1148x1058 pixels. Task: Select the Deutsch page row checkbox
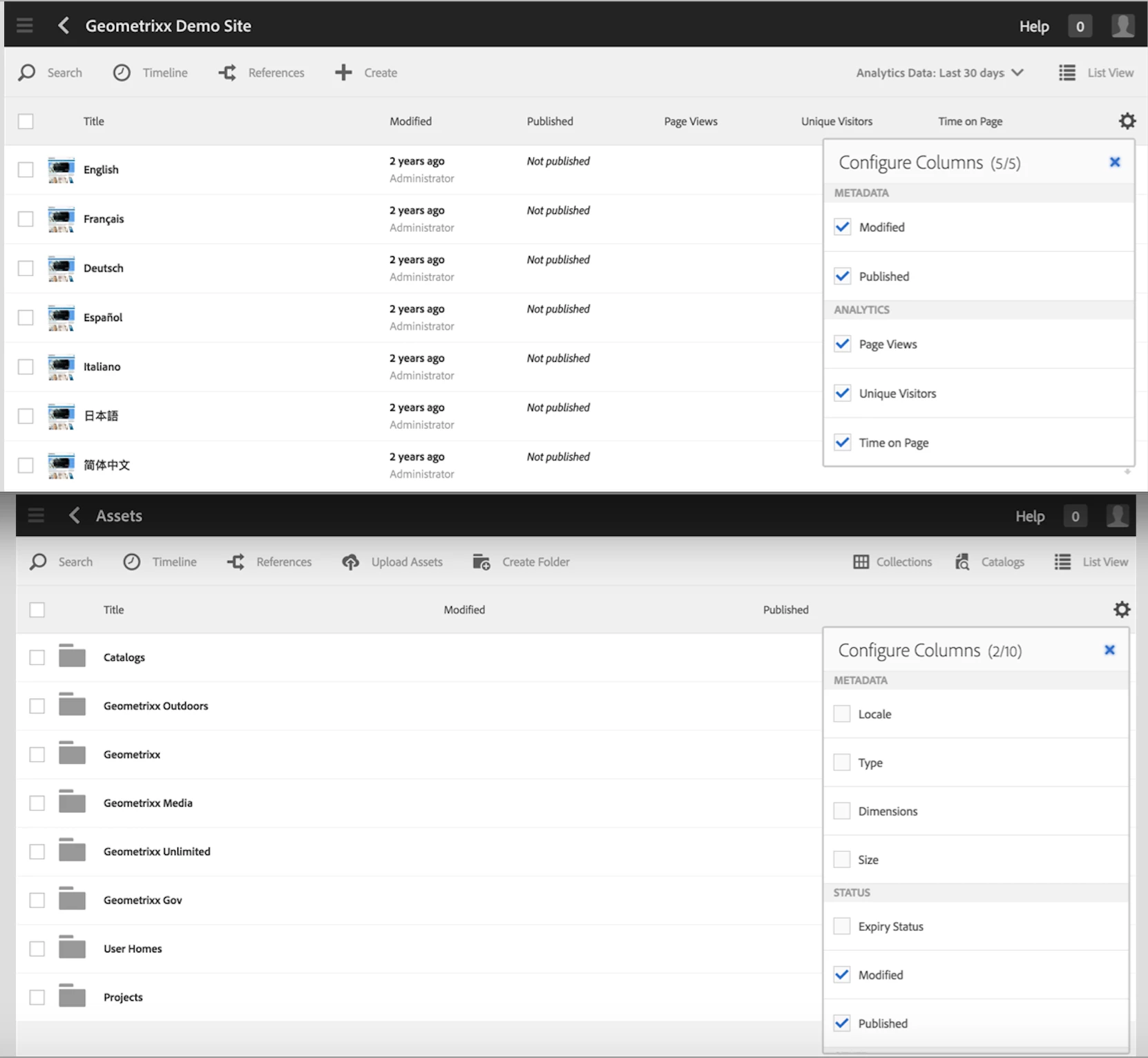[x=26, y=268]
